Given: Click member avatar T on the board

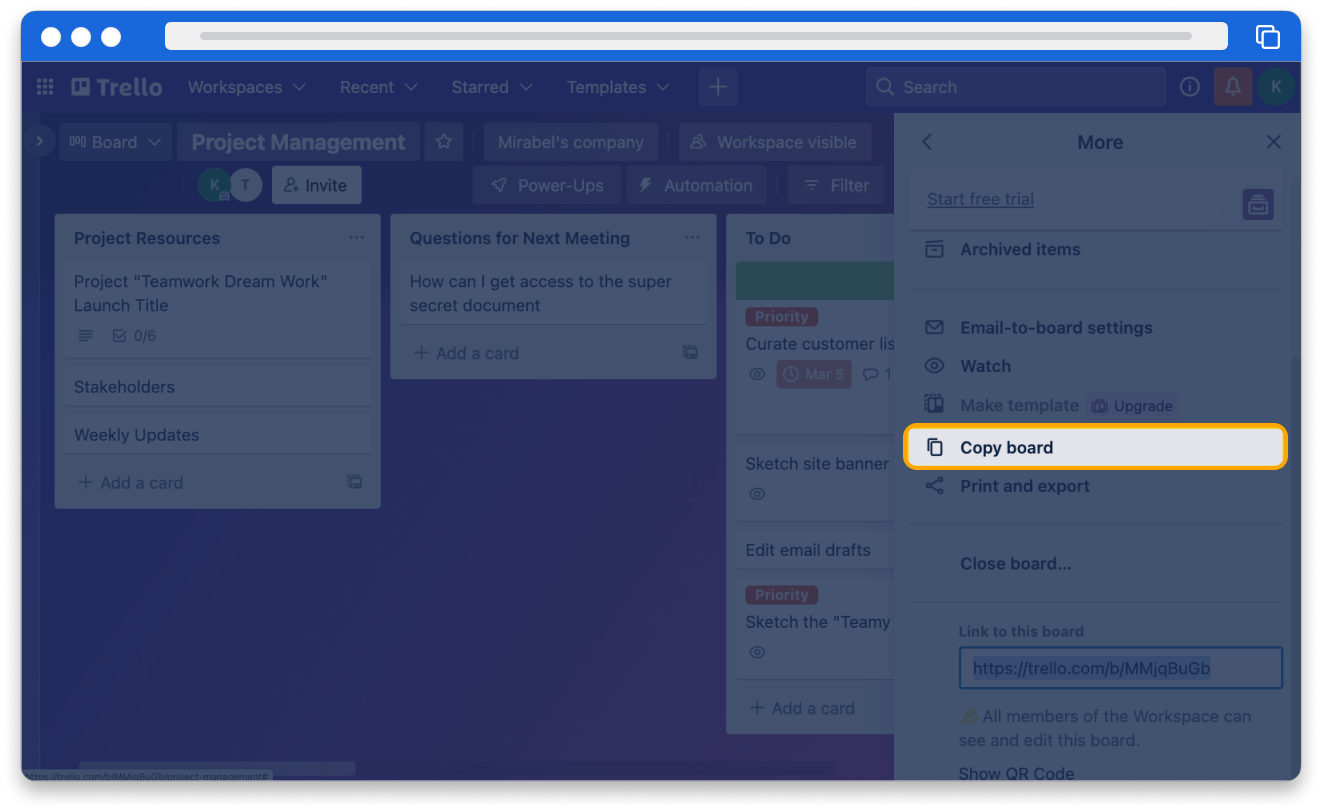Looking at the screenshot, I should [x=246, y=185].
